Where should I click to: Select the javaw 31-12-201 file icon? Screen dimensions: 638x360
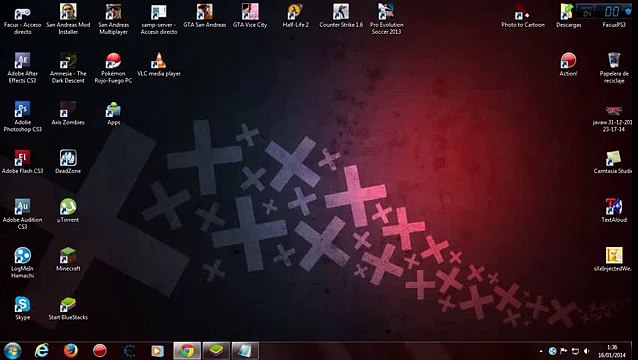coord(613,118)
